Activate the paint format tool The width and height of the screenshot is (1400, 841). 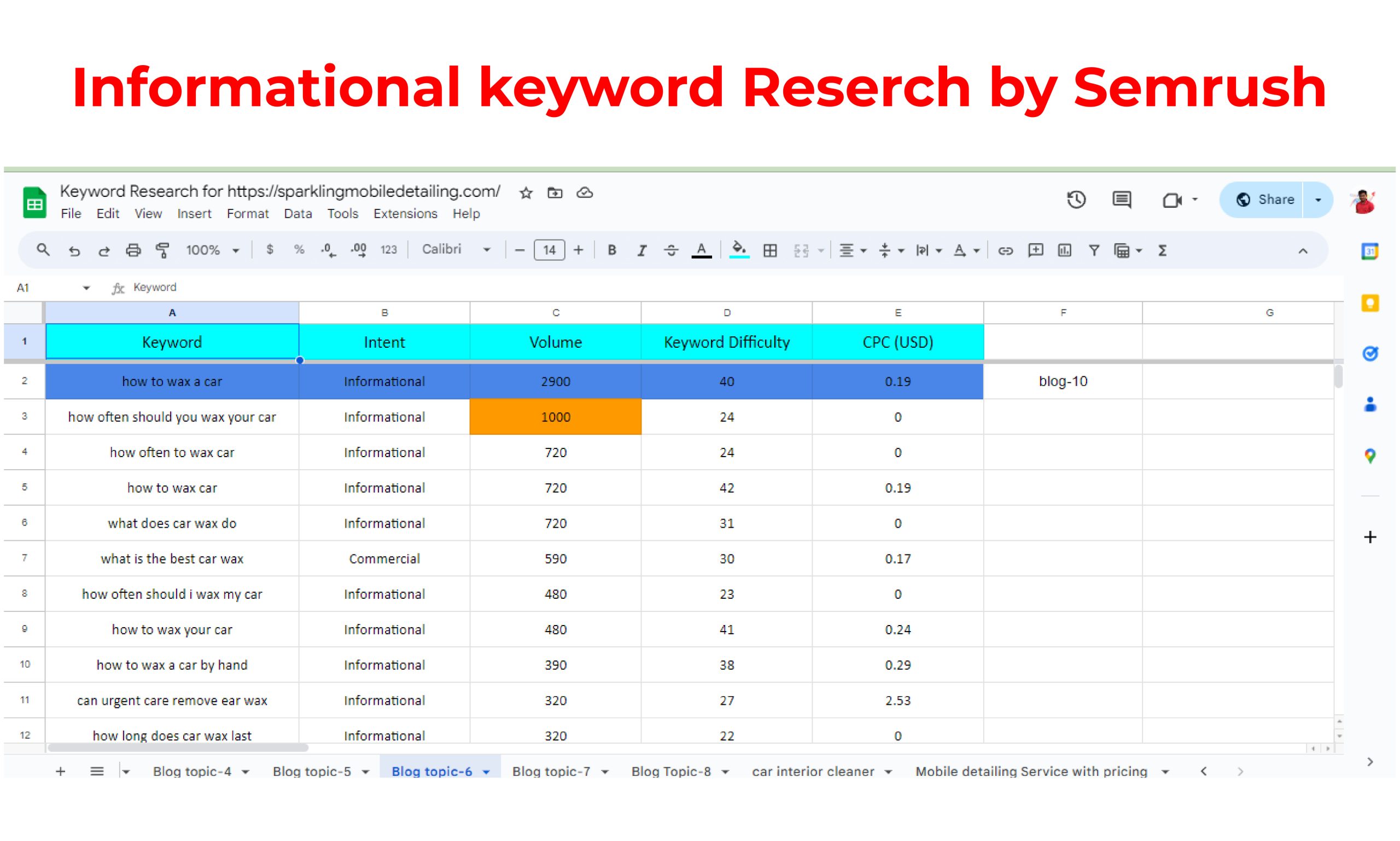pyautogui.click(x=162, y=250)
